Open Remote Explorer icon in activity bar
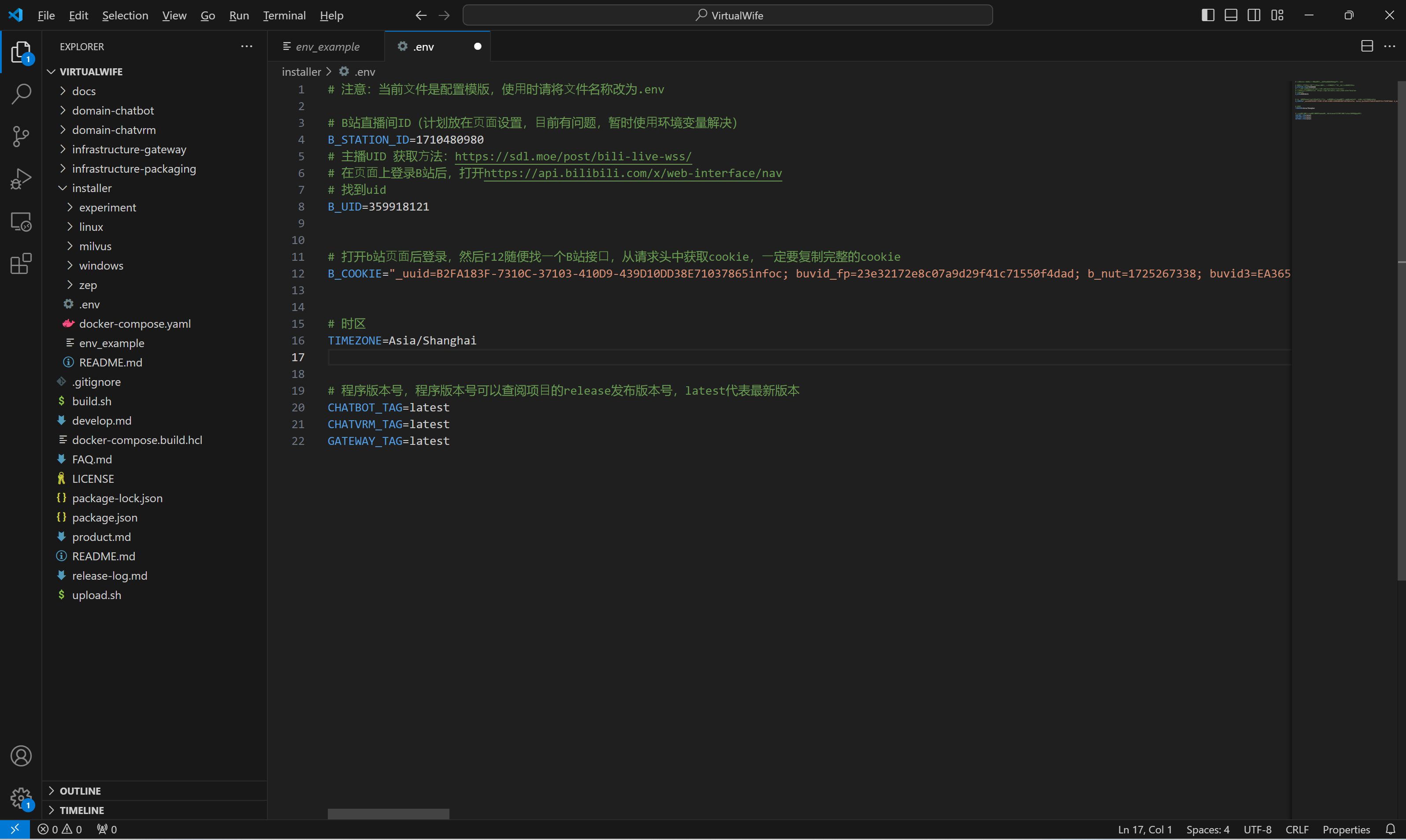1406x840 pixels. pos(21,222)
